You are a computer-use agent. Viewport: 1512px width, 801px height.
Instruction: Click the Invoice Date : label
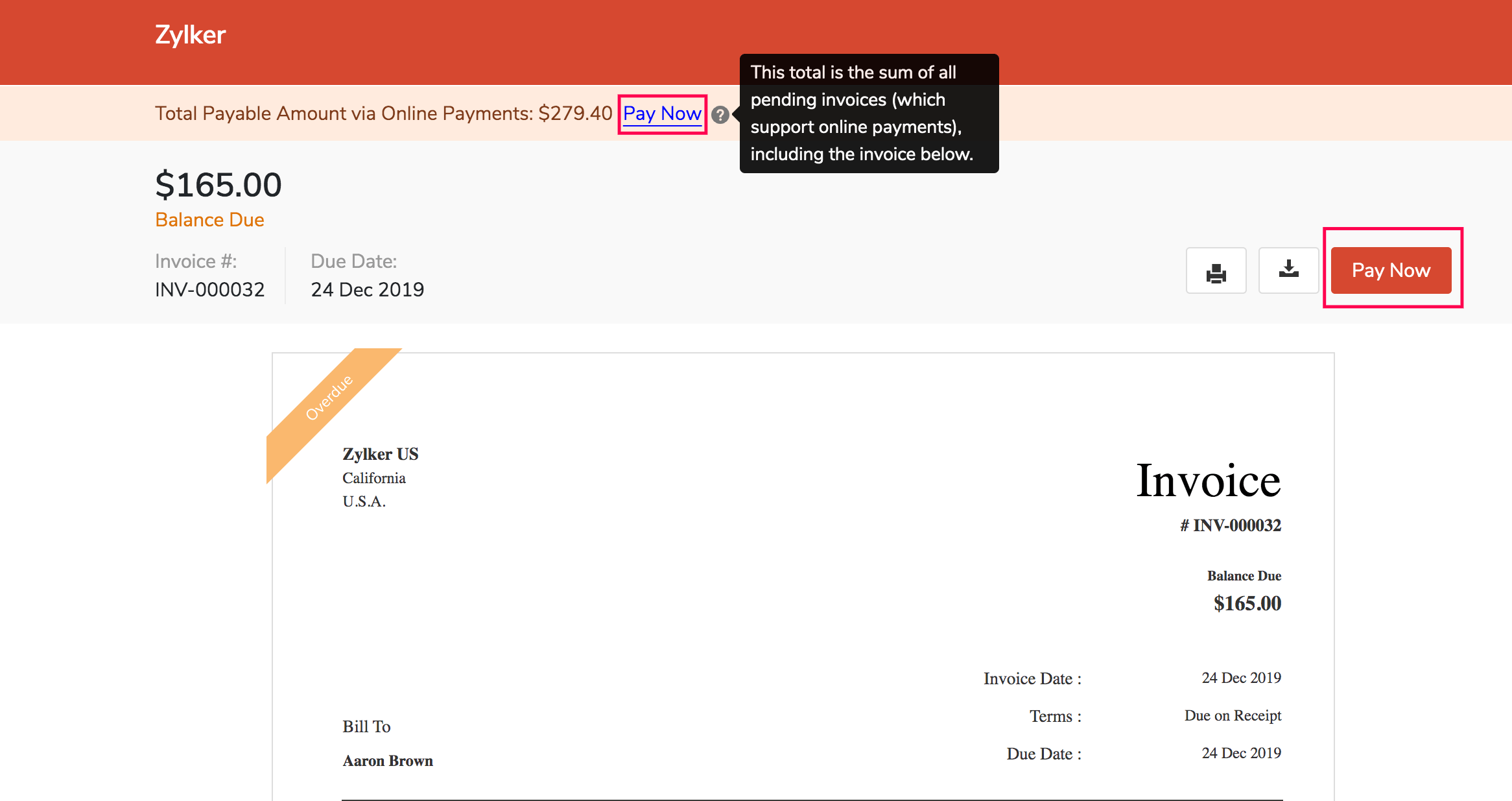point(1032,678)
